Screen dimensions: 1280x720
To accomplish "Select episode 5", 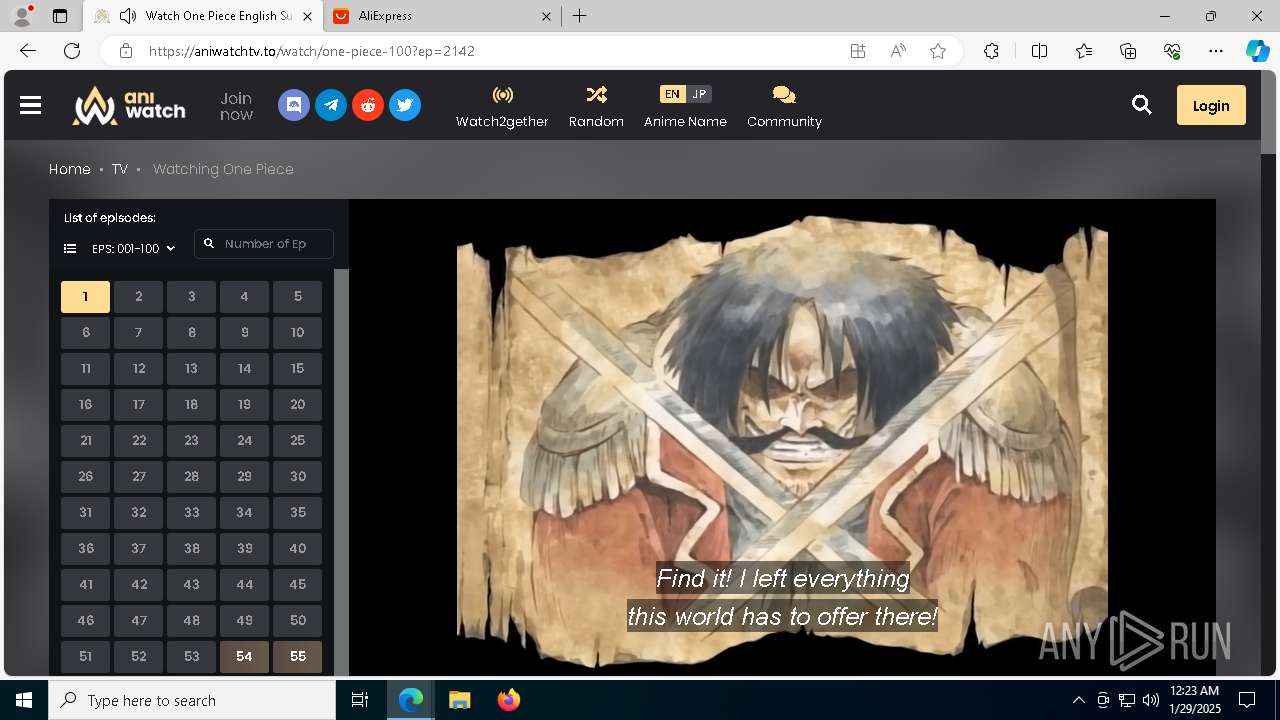I will point(297,297).
